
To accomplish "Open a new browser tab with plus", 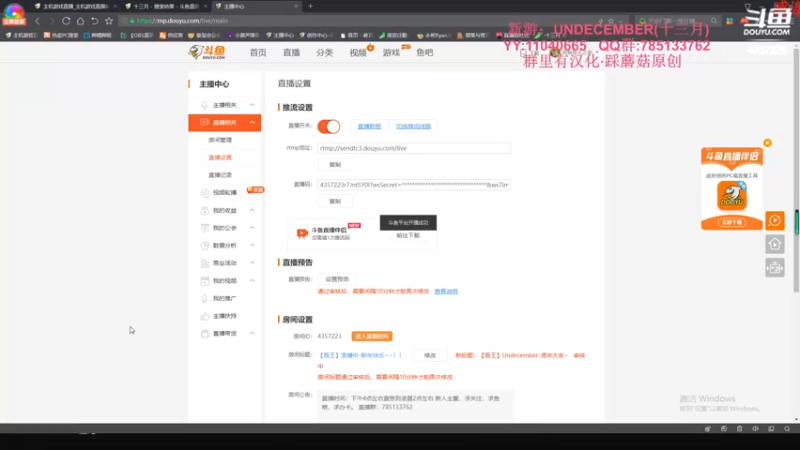I will point(310,6).
